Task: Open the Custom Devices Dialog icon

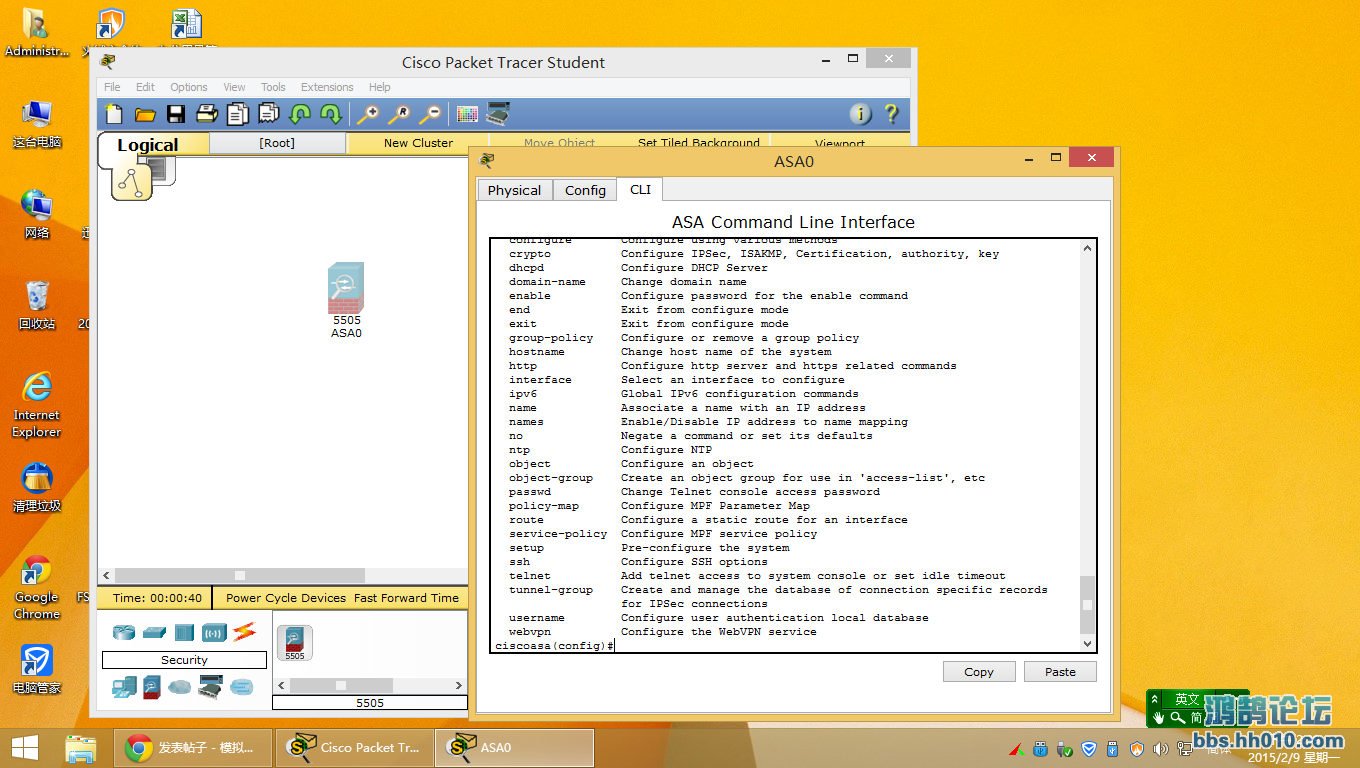Action: pyautogui.click(x=498, y=114)
